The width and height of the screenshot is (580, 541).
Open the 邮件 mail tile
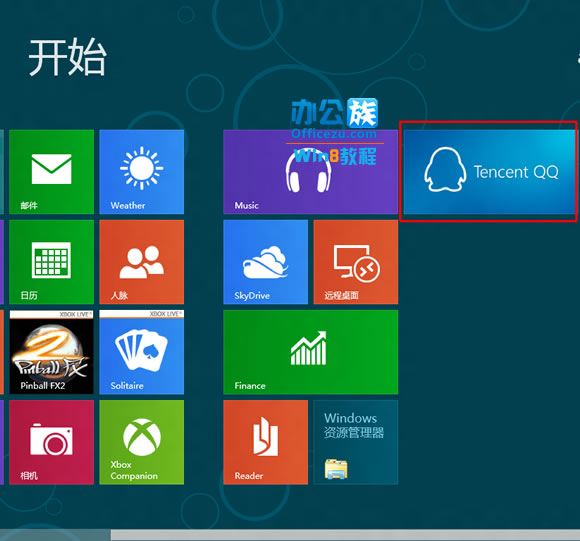(51, 172)
